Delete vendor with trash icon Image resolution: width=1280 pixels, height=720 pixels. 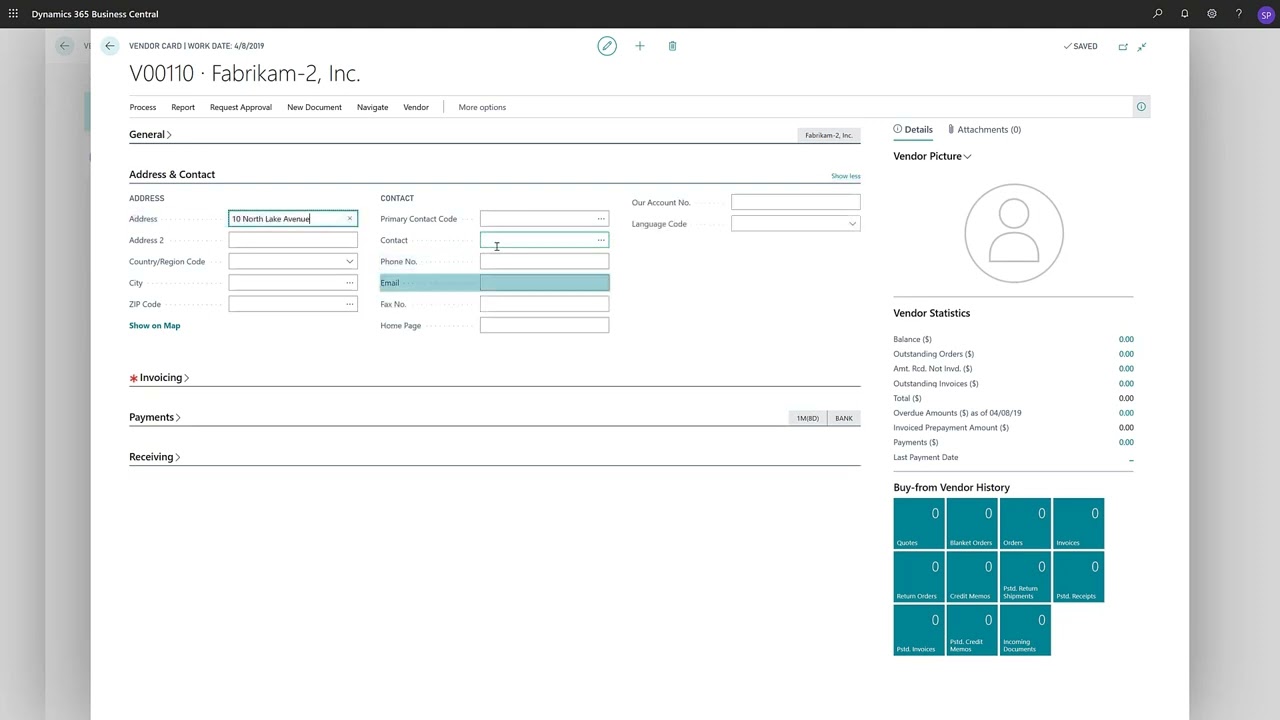[672, 46]
